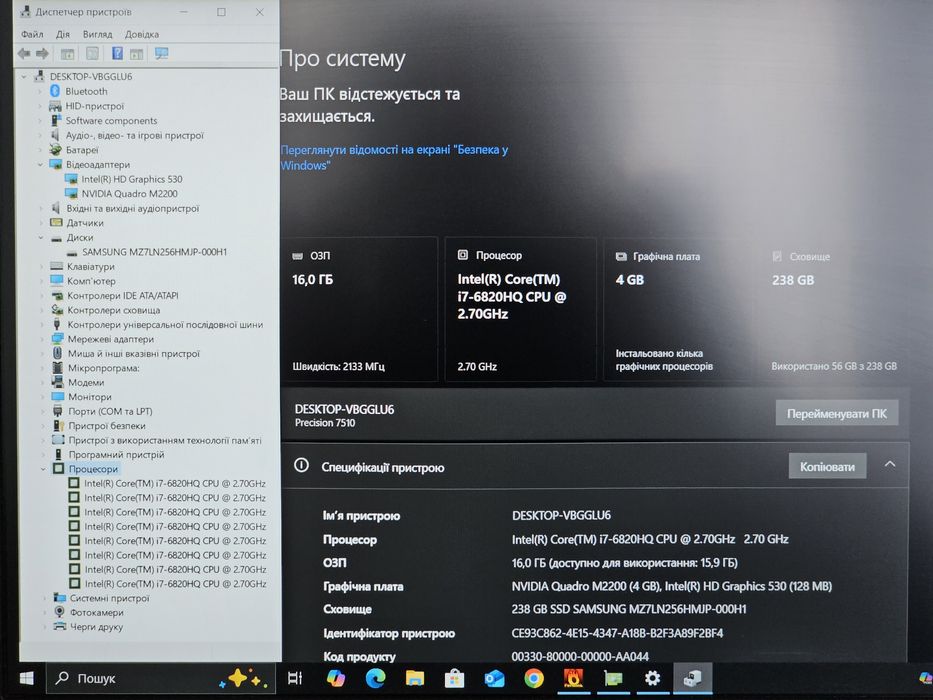Open Task View from the taskbar

click(x=295, y=678)
